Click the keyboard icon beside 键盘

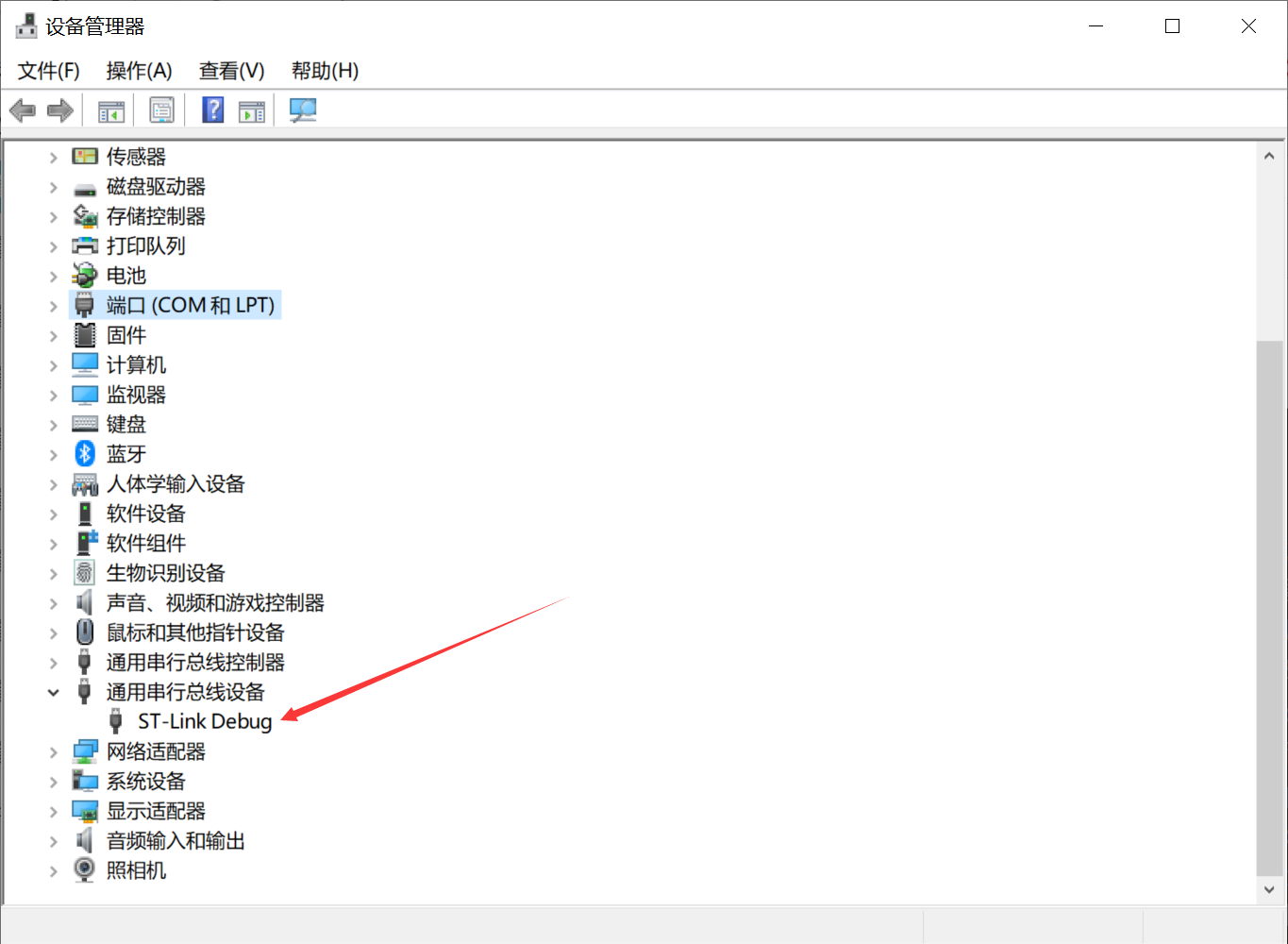[84, 424]
